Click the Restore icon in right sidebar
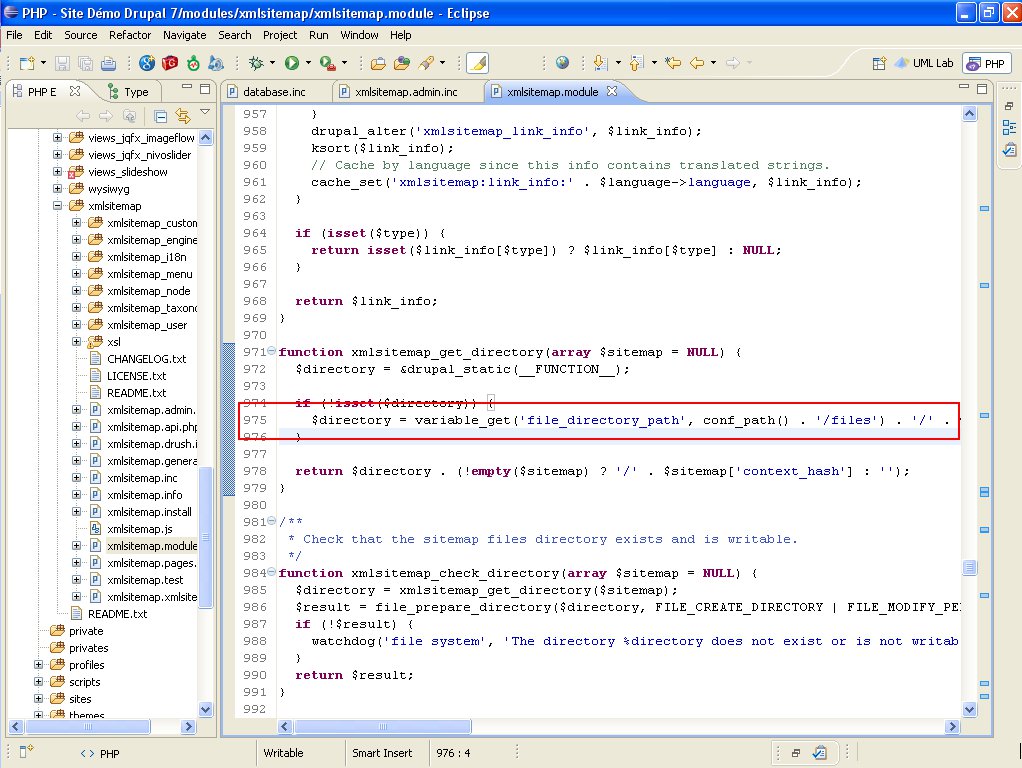 1009,106
